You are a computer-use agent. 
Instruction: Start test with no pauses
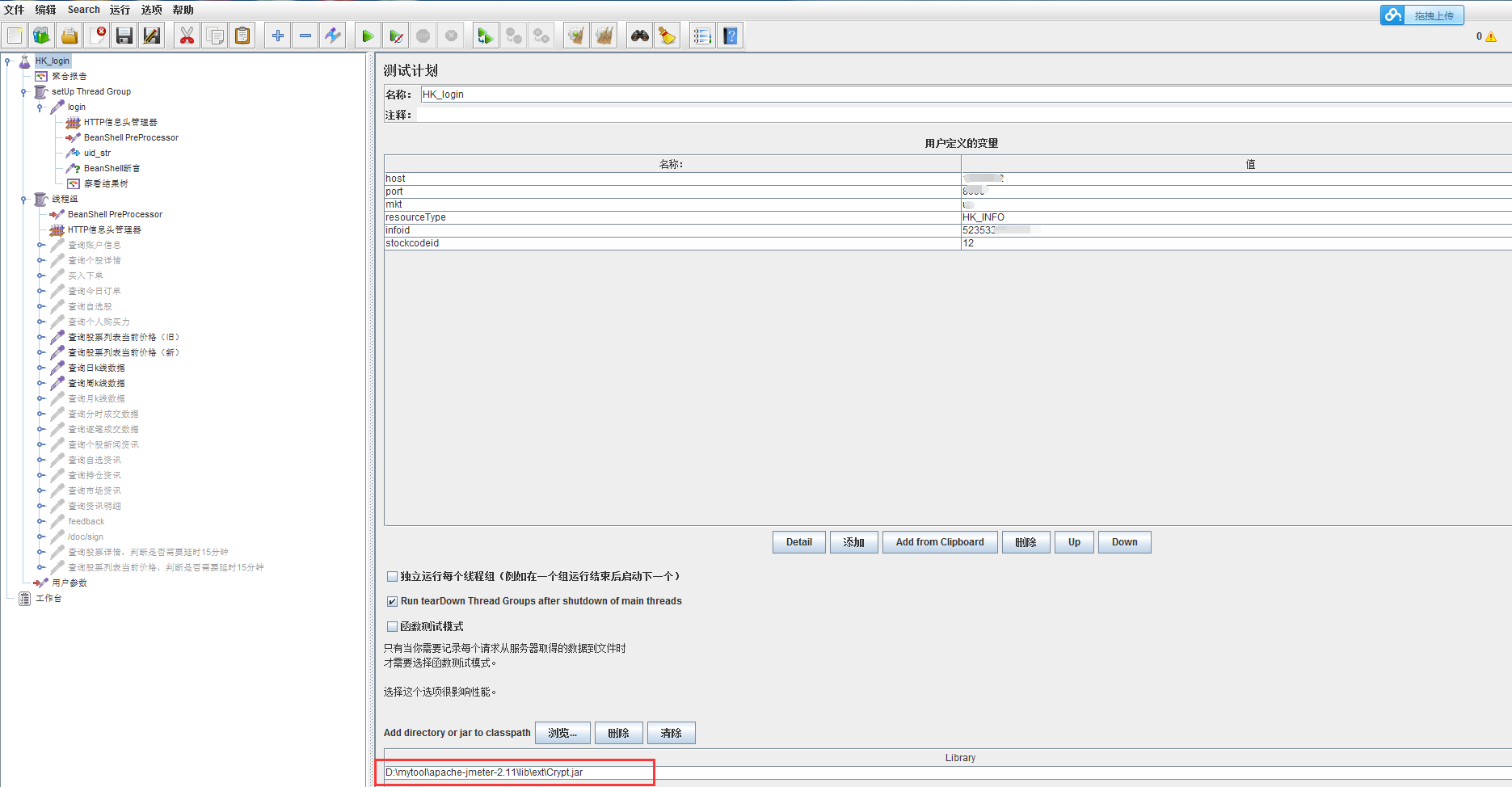coord(396,36)
